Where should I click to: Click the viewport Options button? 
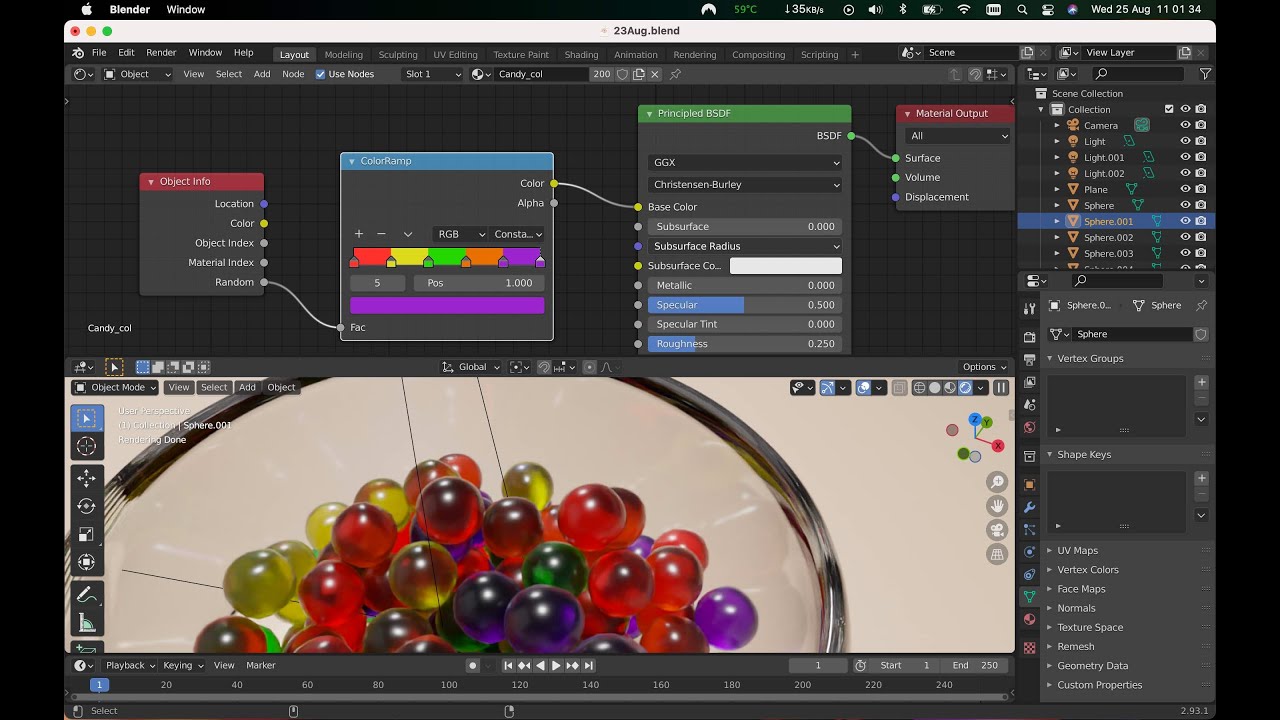tap(984, 367)
